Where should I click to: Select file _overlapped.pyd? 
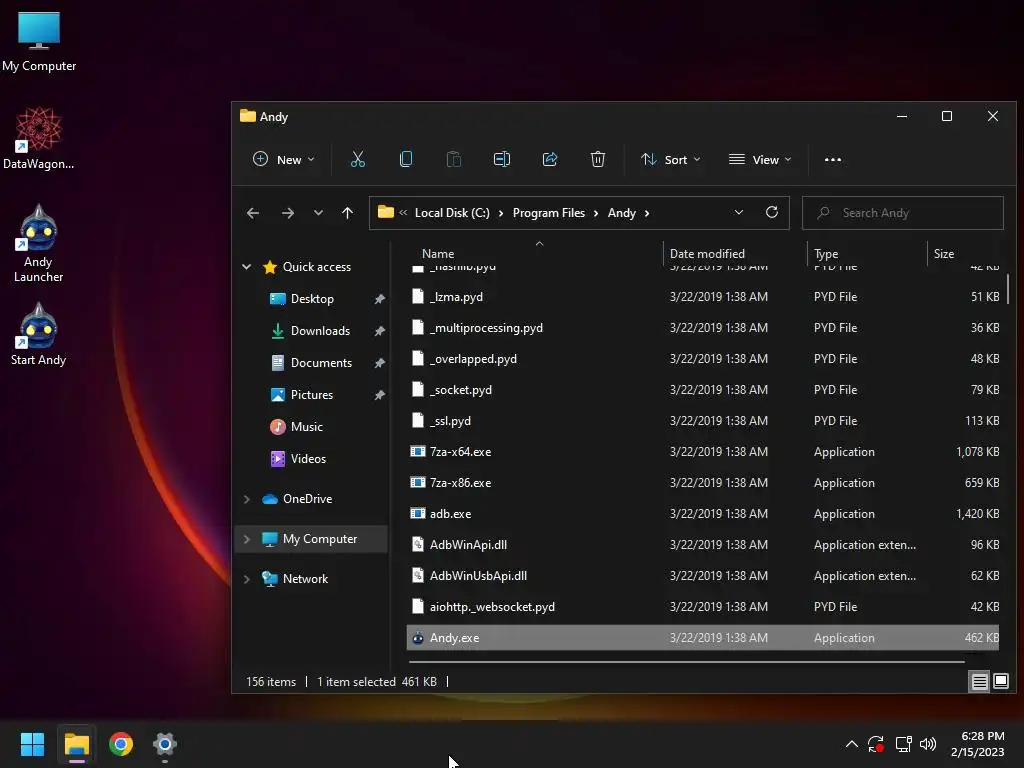coord(703,359)
